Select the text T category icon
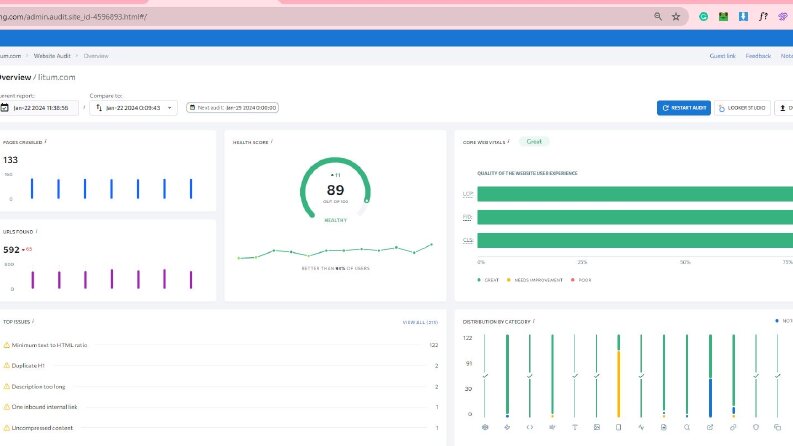This screenshot has width=793, height=446. click(x=575, y=427)
